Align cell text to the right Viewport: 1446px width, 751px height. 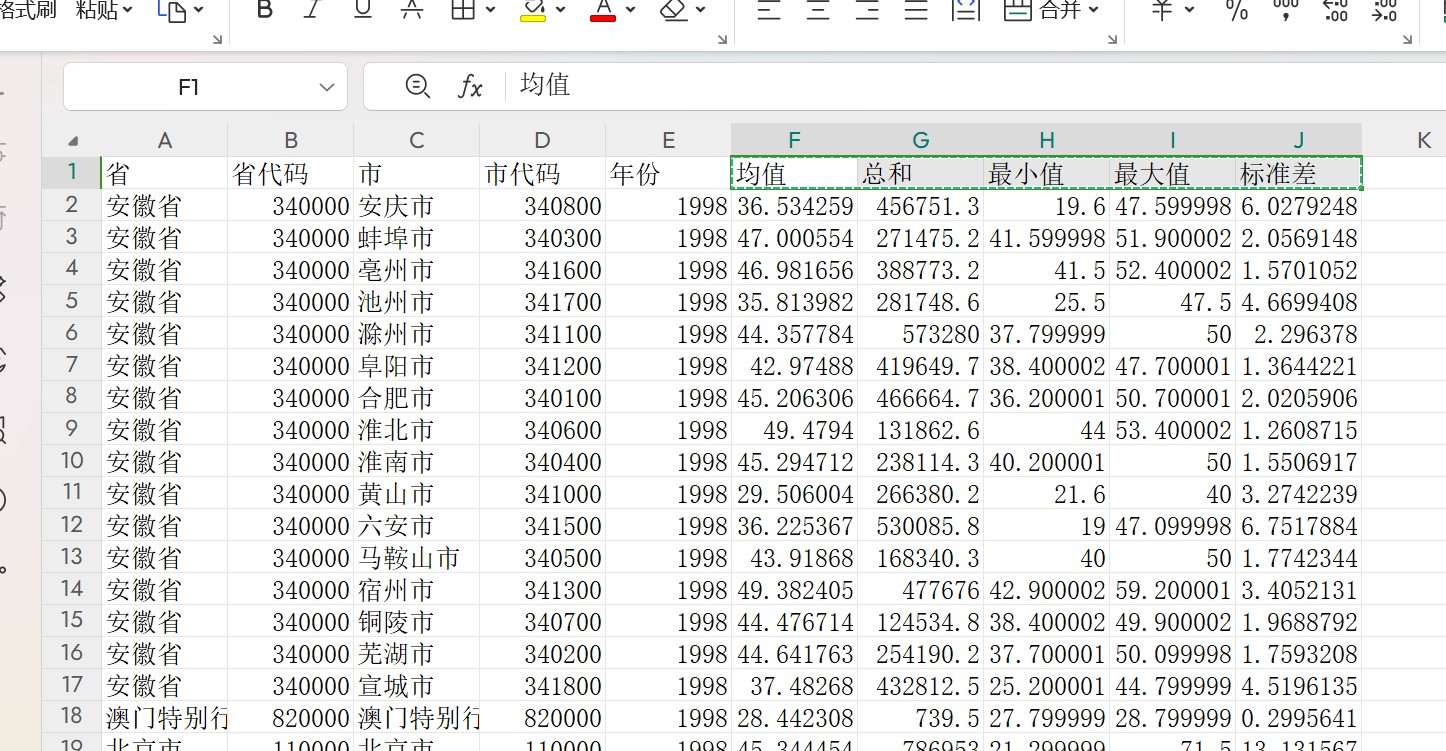coord(867,10)
